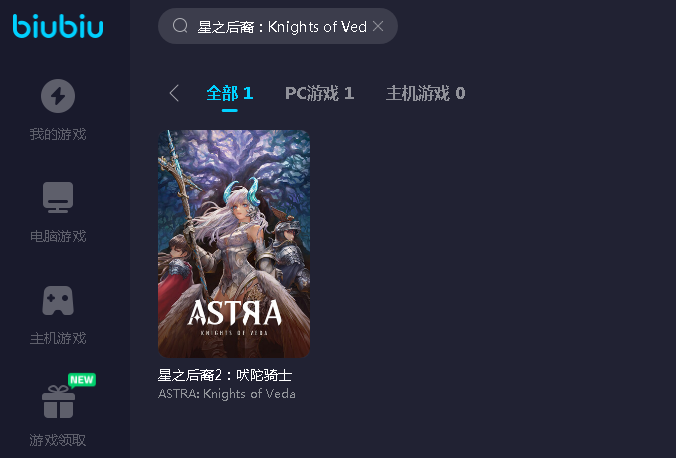Click the 主机游戏 label in the sidebar
676x458 pixels.
click(x=58, y=338)
